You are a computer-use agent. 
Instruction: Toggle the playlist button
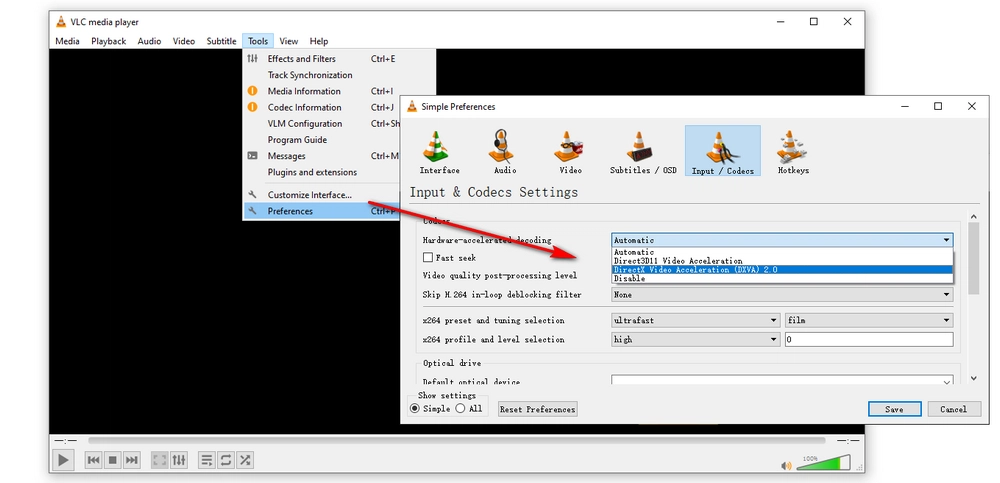(207, 459)
